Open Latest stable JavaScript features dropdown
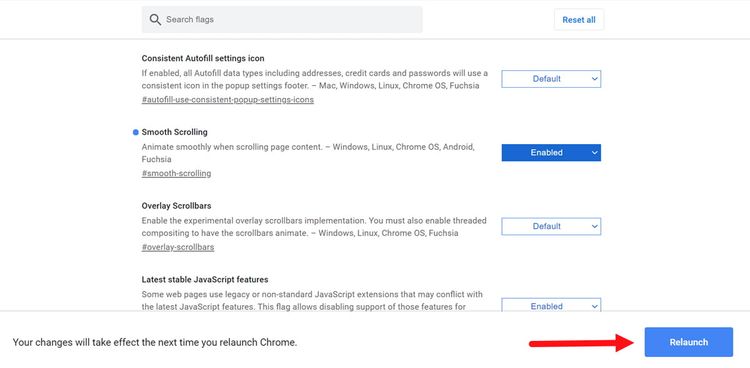750x368 pixels. click(551, 305)
